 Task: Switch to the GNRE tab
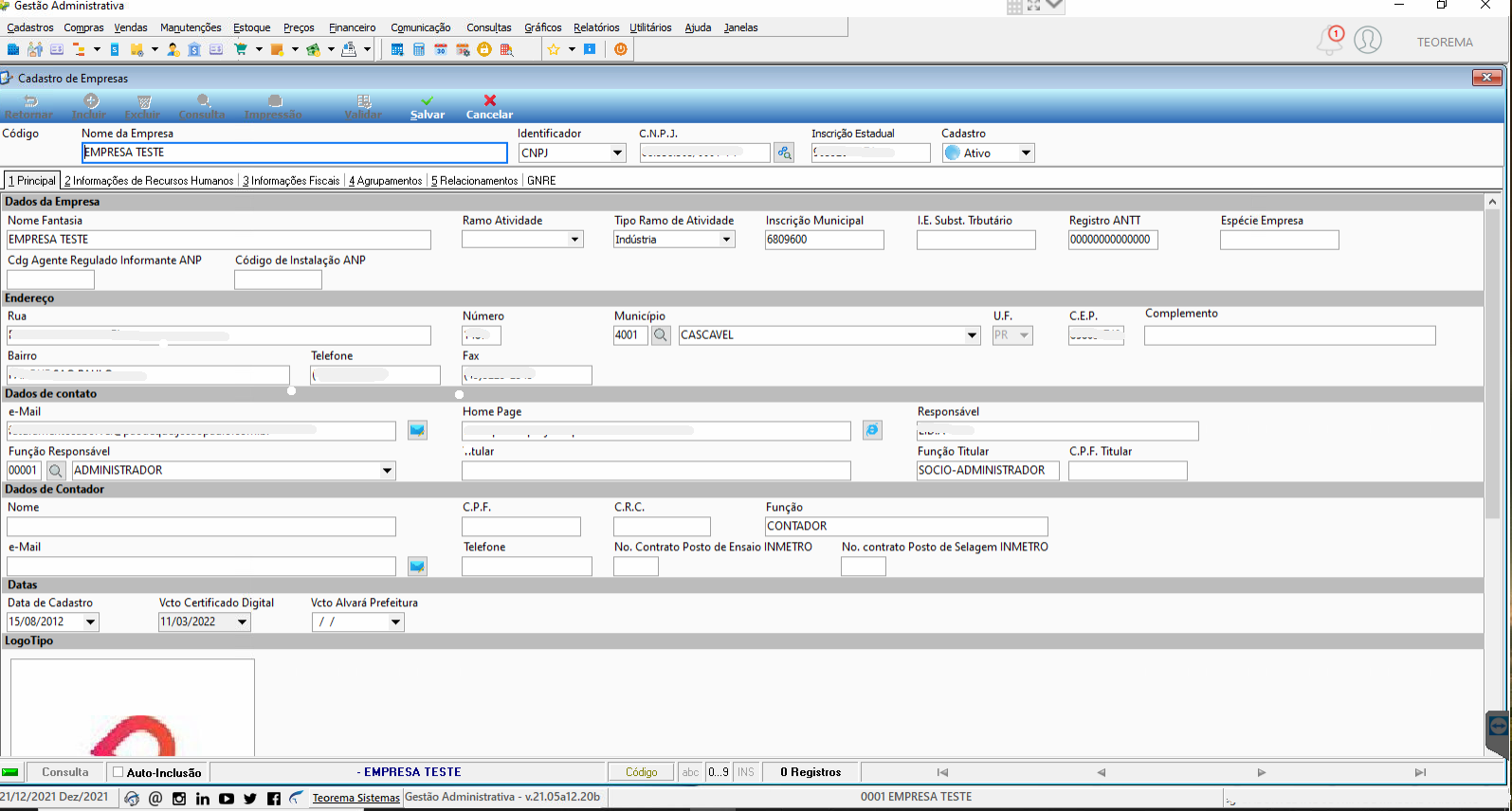541,181
